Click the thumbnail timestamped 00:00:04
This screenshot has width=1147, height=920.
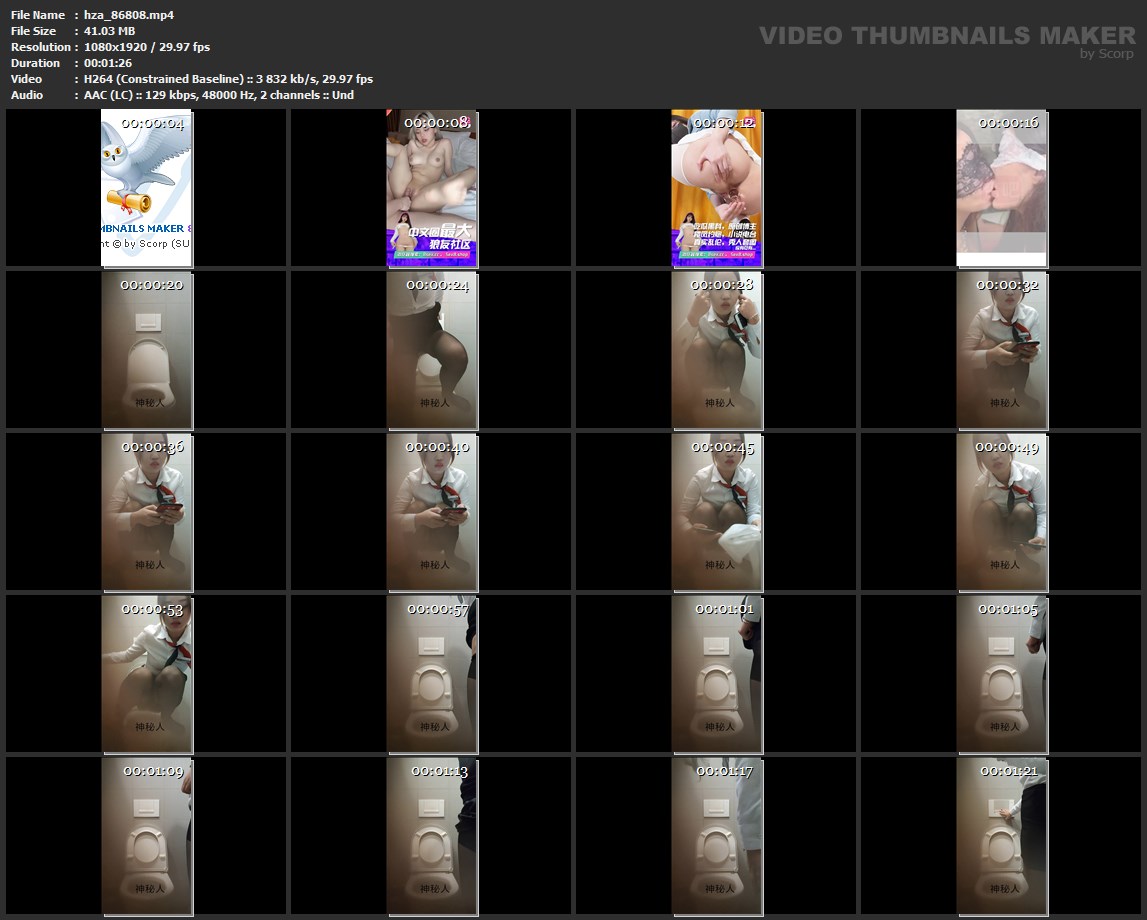pos(146,188)
